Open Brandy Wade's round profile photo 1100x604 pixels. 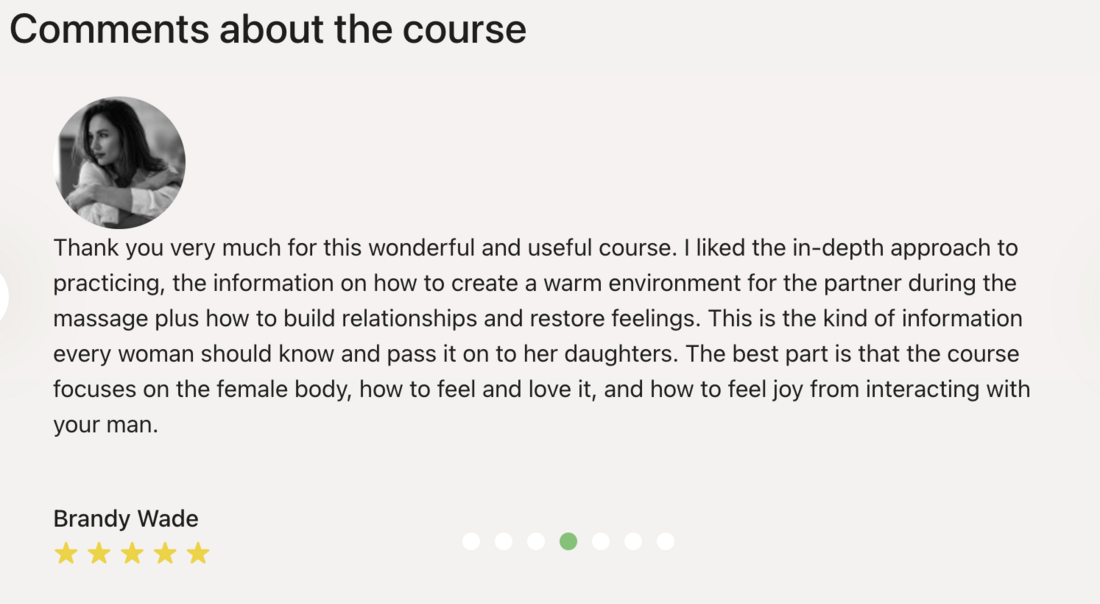point(119,163)
